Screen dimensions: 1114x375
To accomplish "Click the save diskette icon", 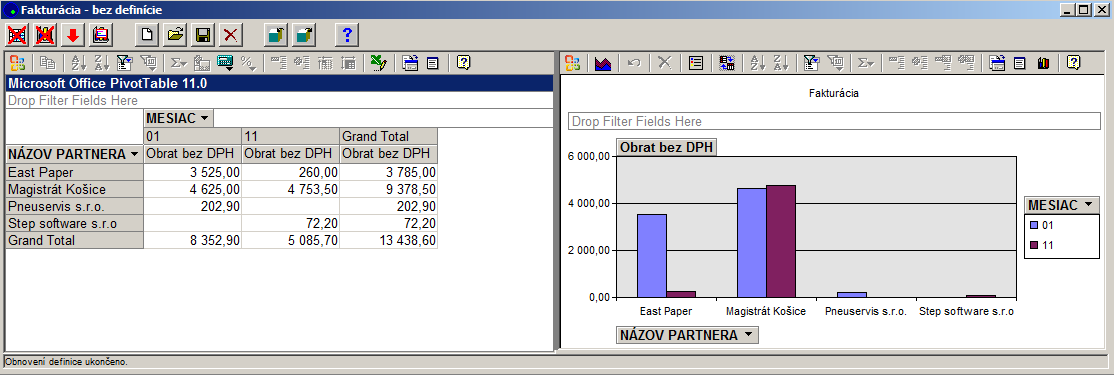I will 202,34.
